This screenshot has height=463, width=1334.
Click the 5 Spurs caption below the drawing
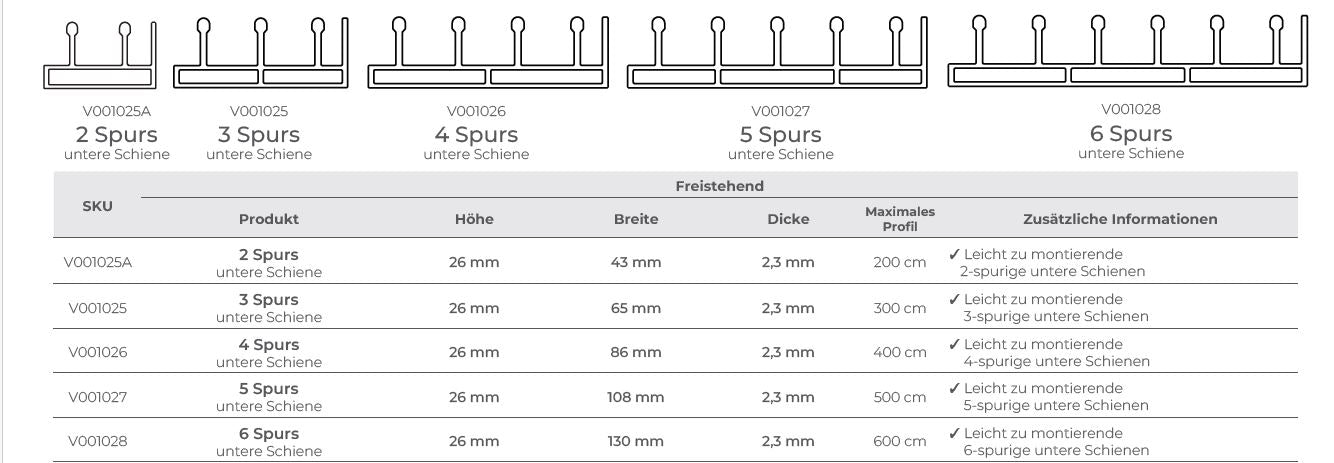tap(780, 134)
